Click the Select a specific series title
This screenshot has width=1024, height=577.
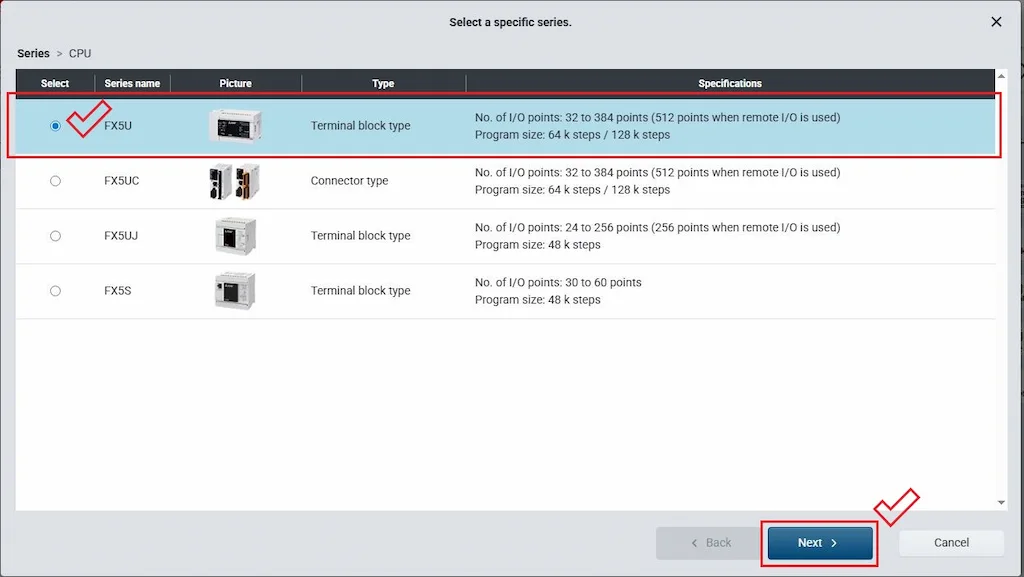pos(510,22)
